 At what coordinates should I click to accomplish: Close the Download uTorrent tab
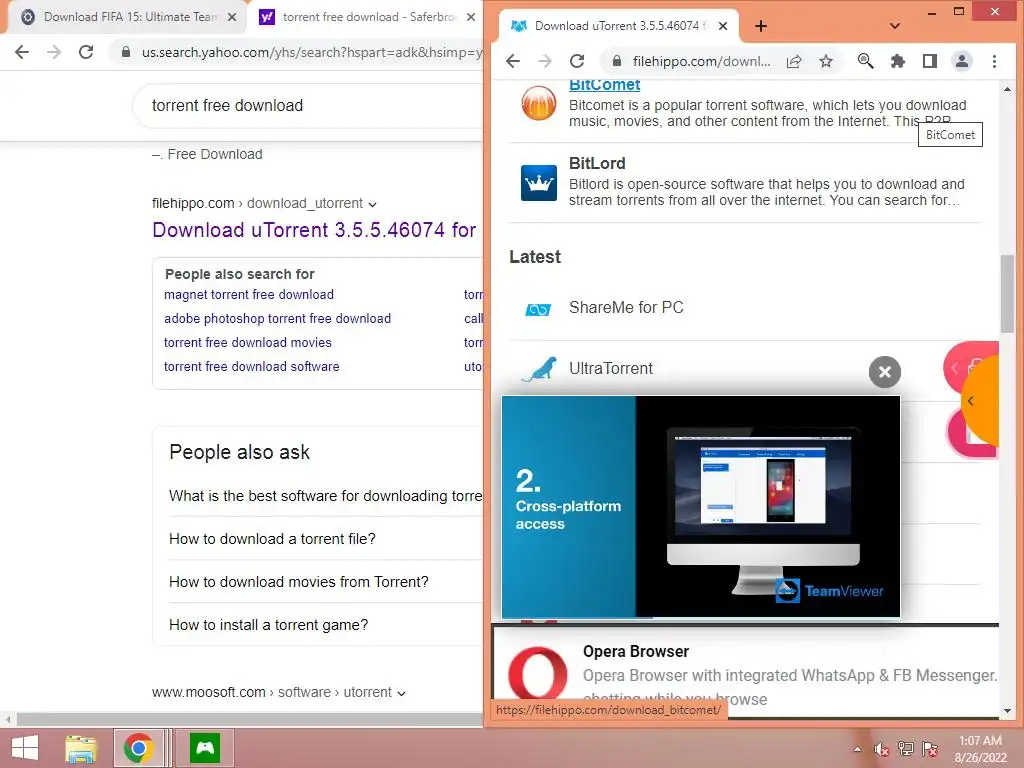tap(723, 26)
